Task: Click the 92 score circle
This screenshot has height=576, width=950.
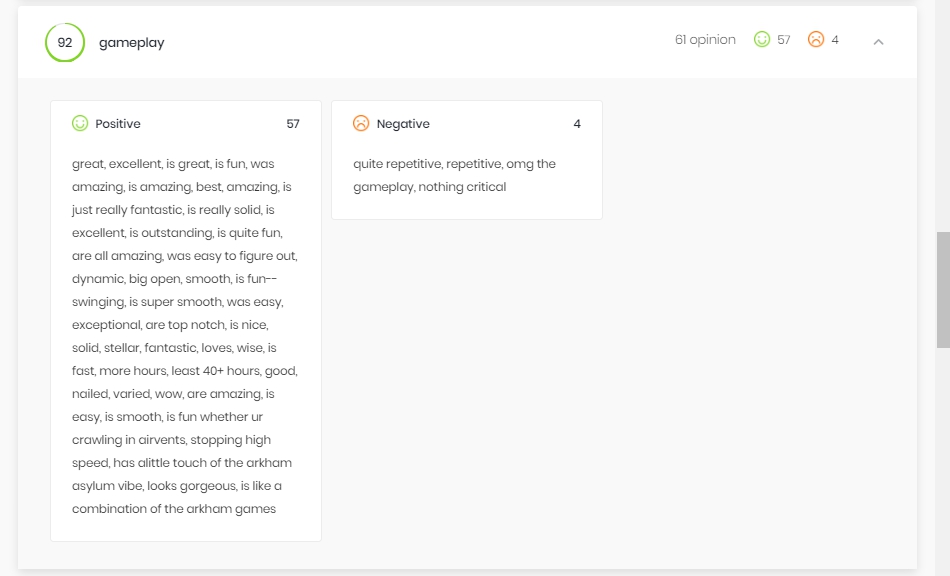Action: [65, 42]
